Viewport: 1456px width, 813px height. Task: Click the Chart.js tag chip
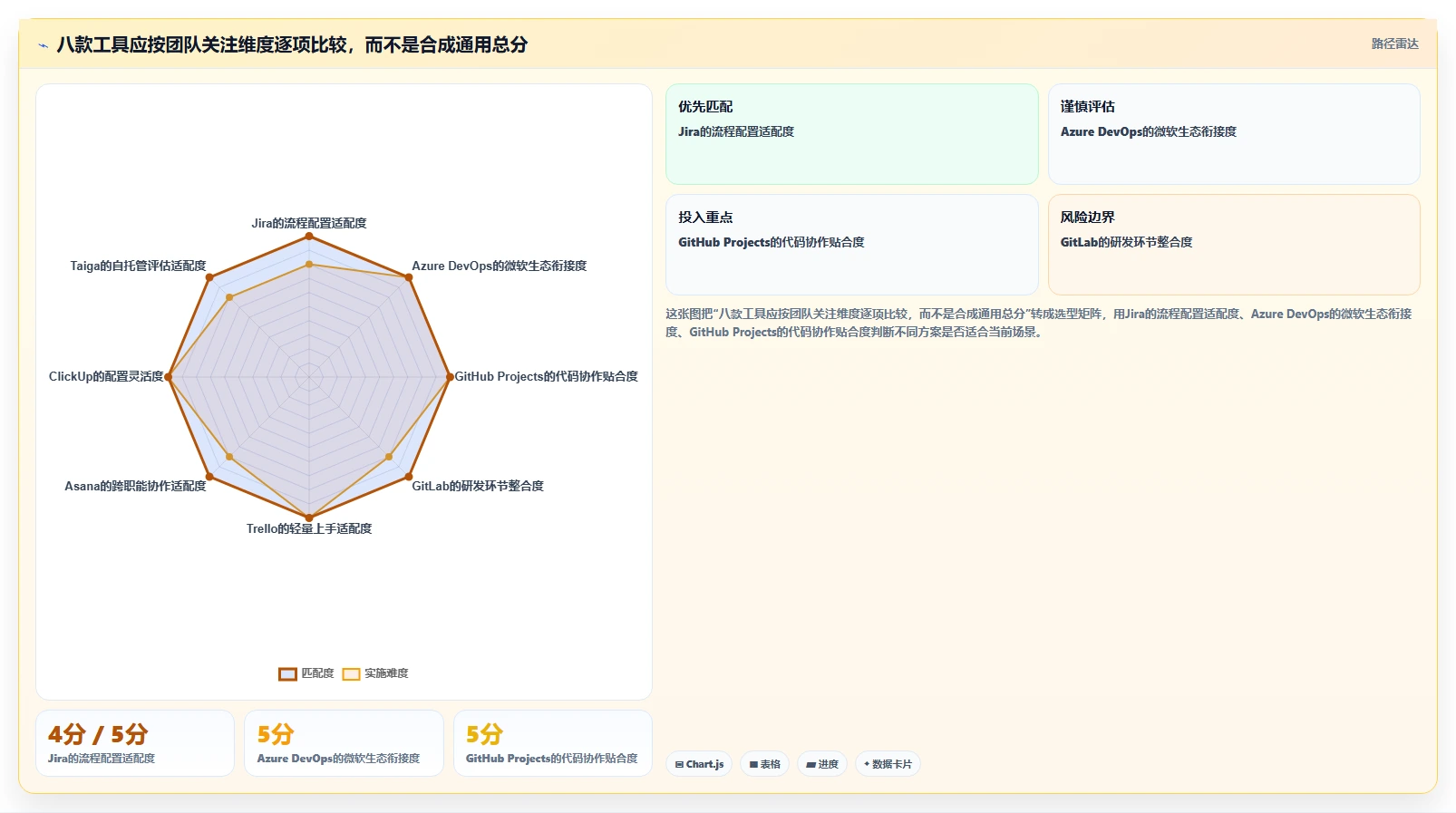(699, 764)
